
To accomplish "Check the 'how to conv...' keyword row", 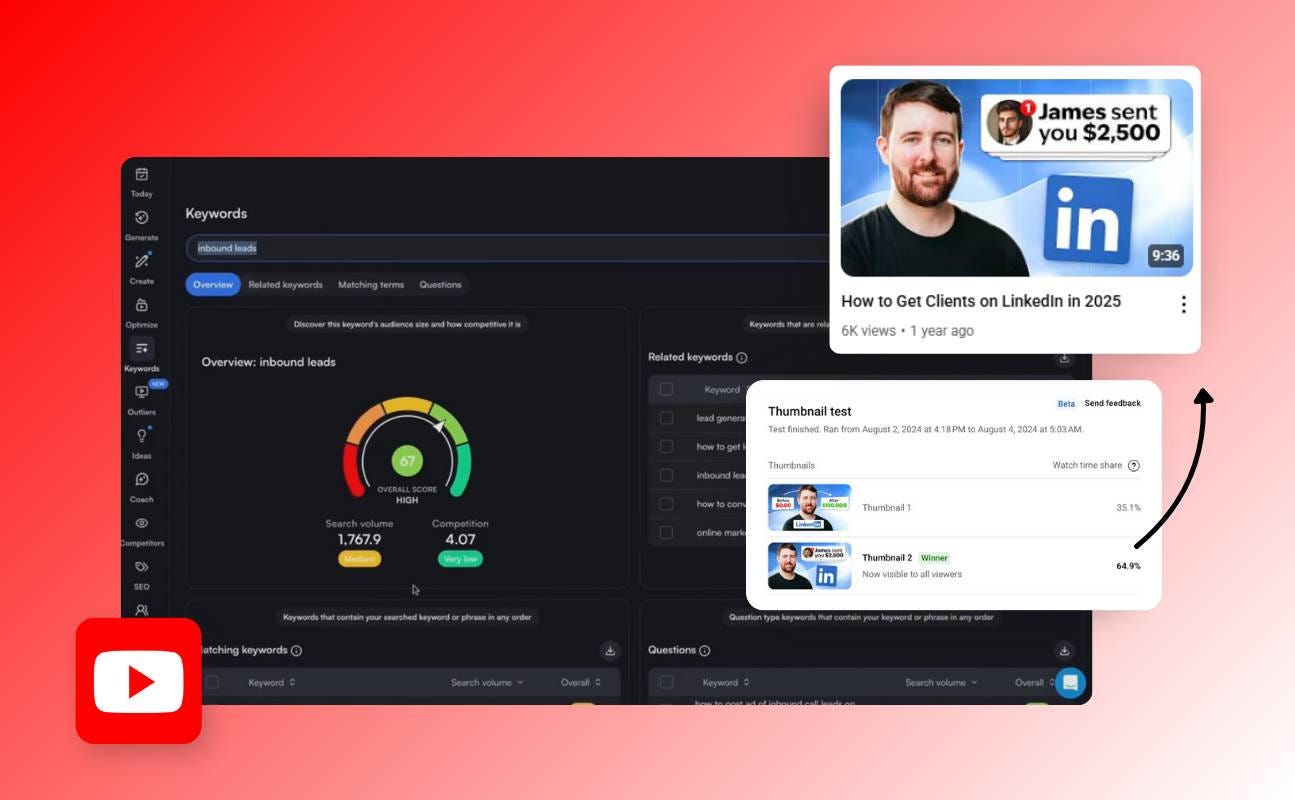I will (666, 504).
